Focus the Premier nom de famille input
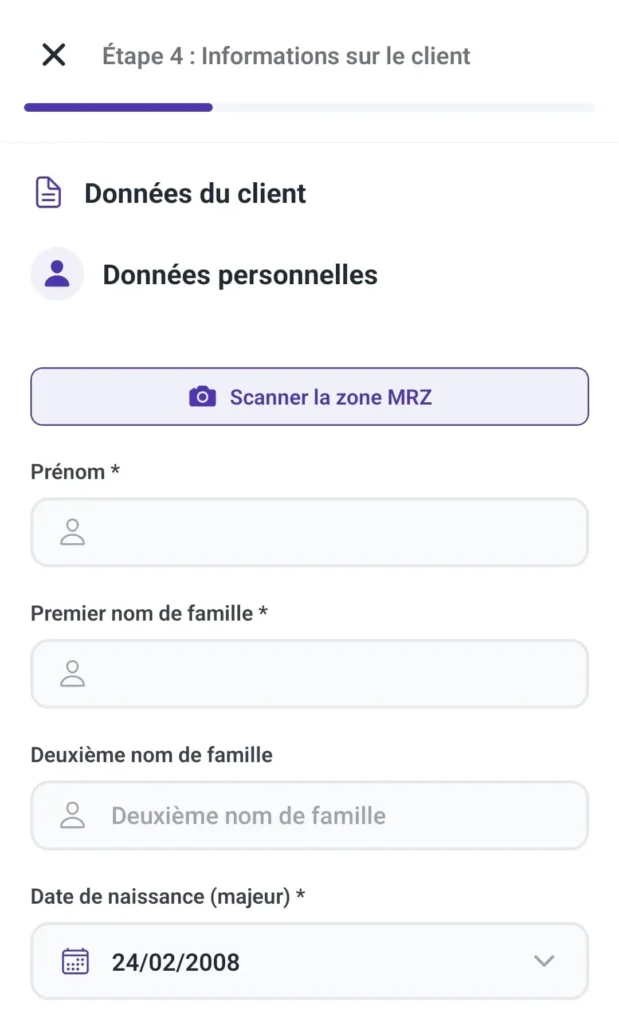Screen dimensions: 619x1024 coord(310,674)
